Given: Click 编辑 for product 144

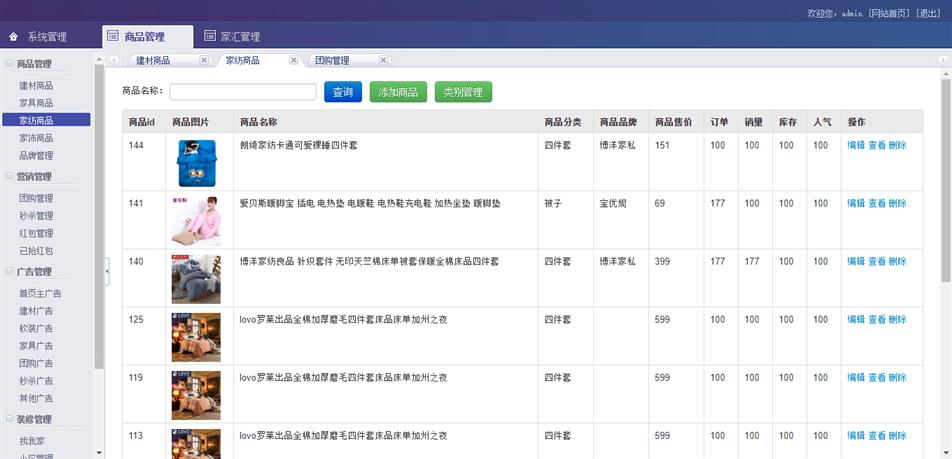Looking at the screenshot, I should click(856, 145).
